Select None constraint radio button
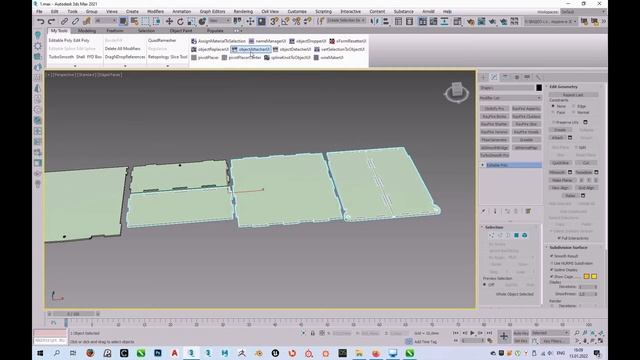Image resolution: width=640 pixels, height=360 pixels. pos(553,106)
